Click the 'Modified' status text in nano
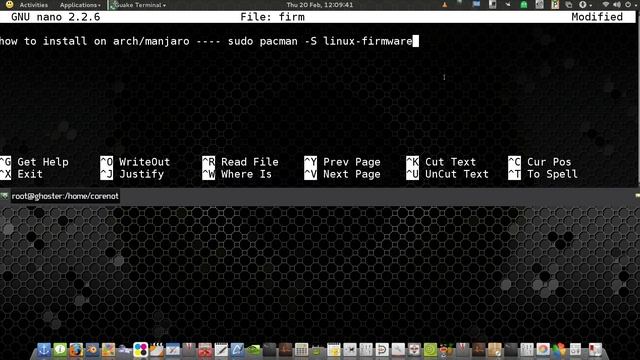 coord(597,17)
